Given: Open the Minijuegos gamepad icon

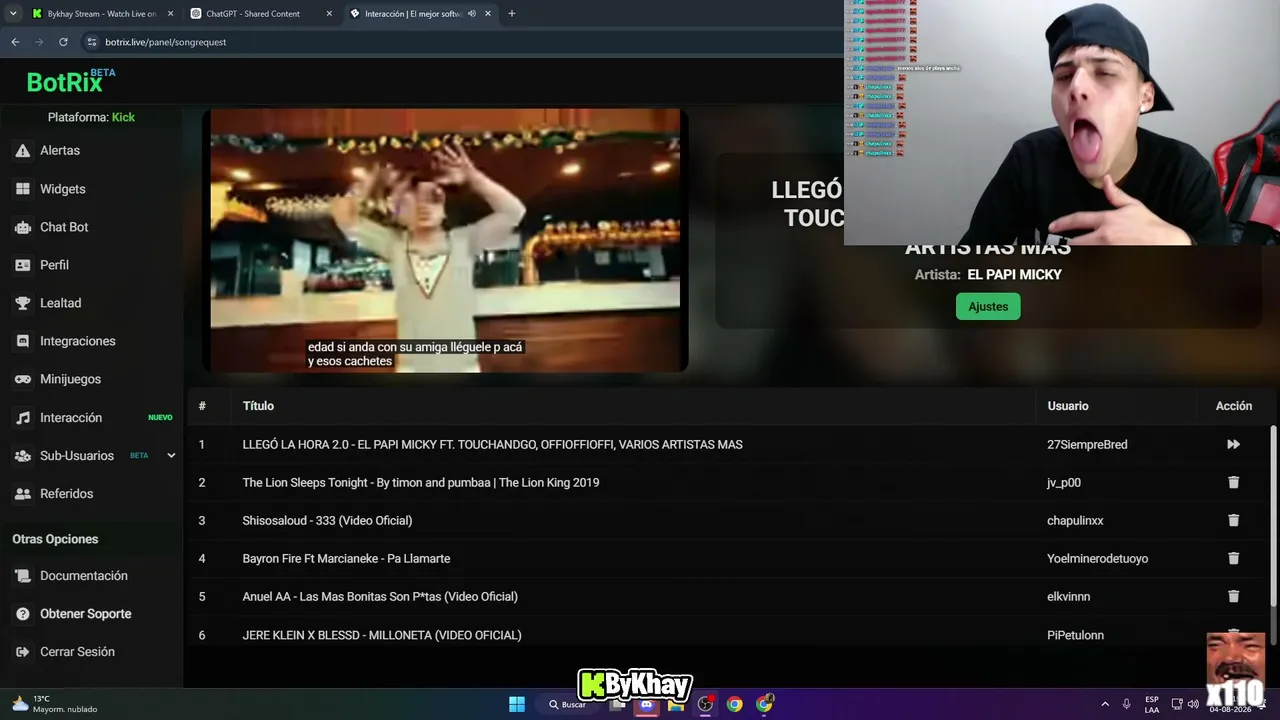Looking at the screenshot, I should click(x=22, y=379).
